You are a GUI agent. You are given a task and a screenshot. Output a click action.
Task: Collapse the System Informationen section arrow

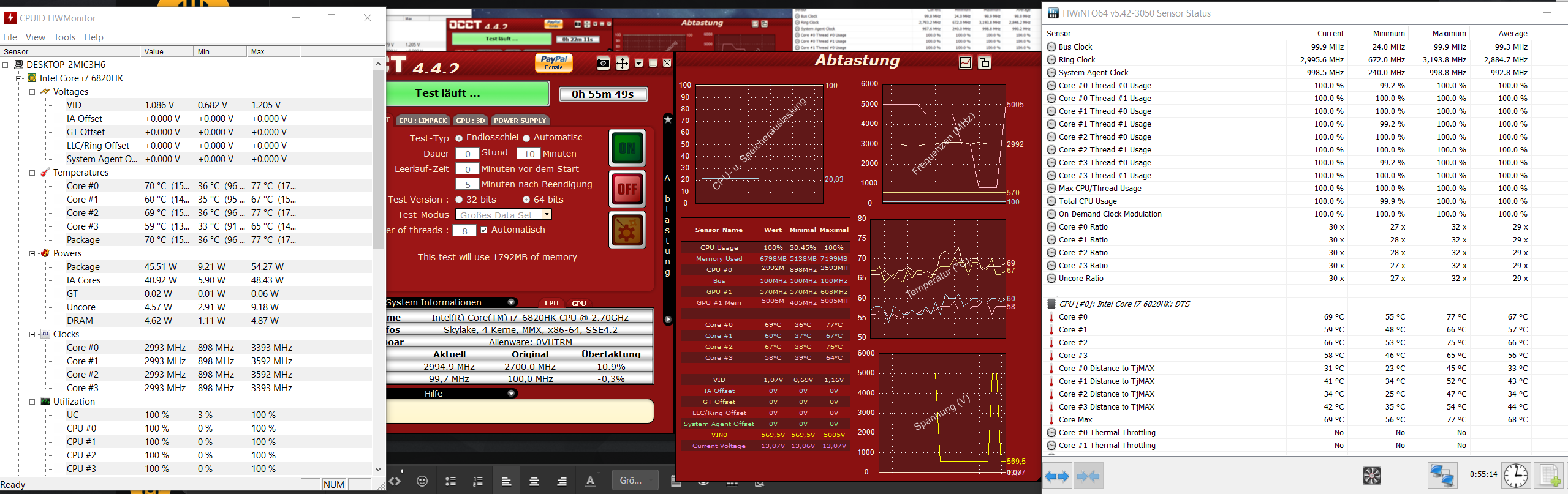tap(511, 302)
